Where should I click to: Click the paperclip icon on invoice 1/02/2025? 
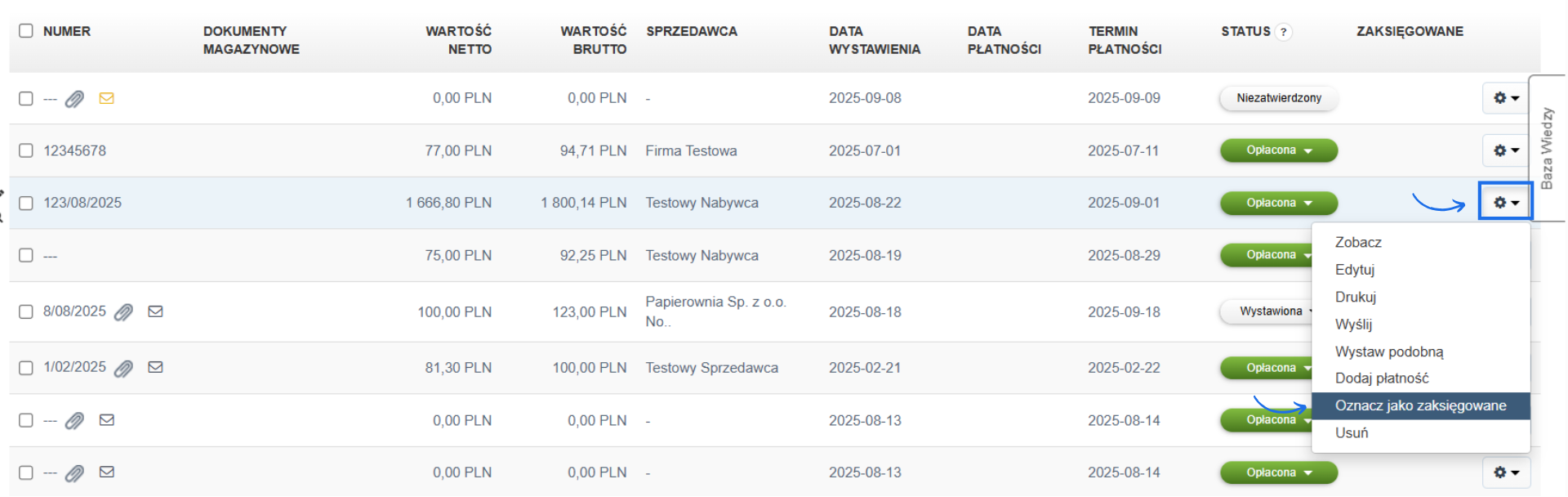(123, 367)
